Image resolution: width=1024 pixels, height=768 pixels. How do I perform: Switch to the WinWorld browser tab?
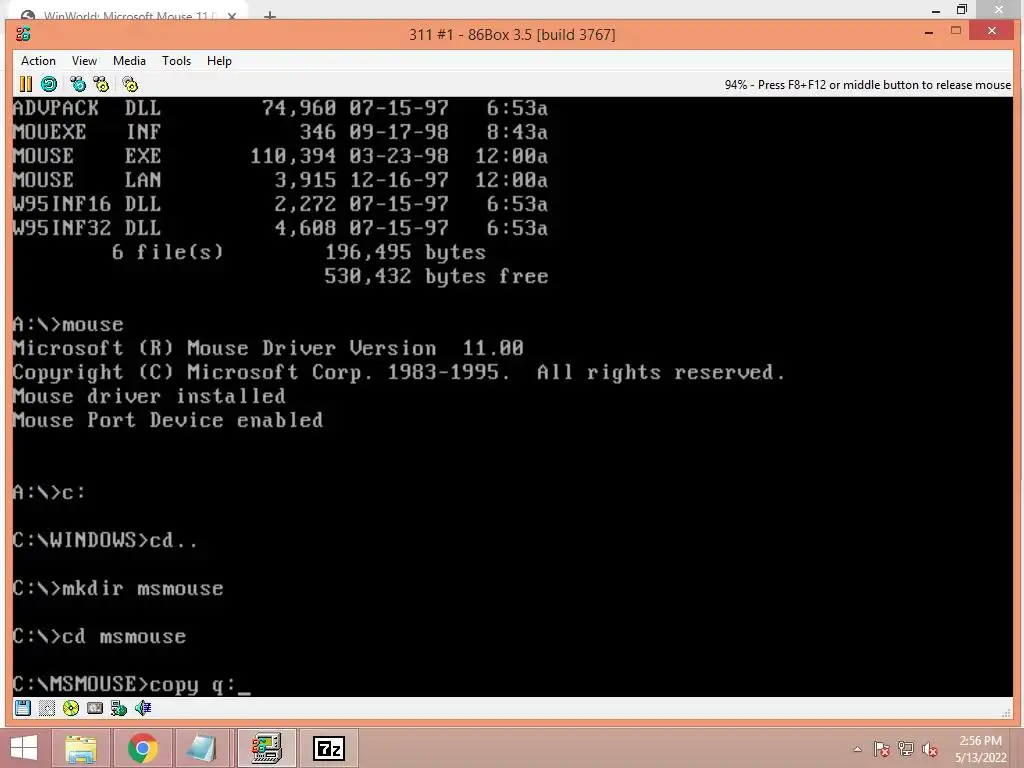[123, 15]
